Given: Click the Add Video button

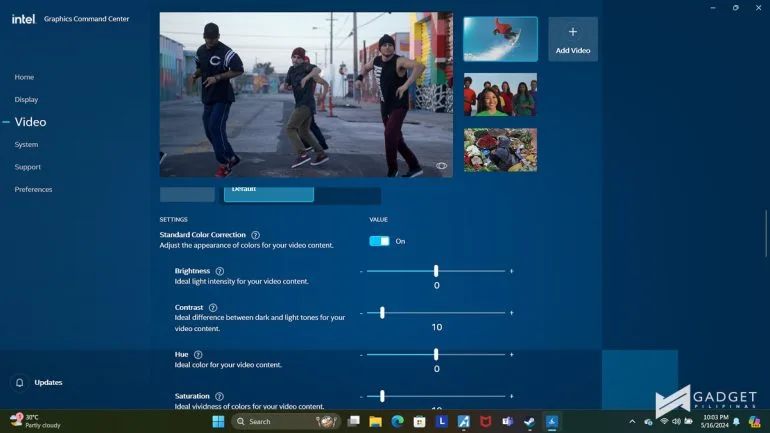Looking at the screenshot, I should tap(573, 39).
